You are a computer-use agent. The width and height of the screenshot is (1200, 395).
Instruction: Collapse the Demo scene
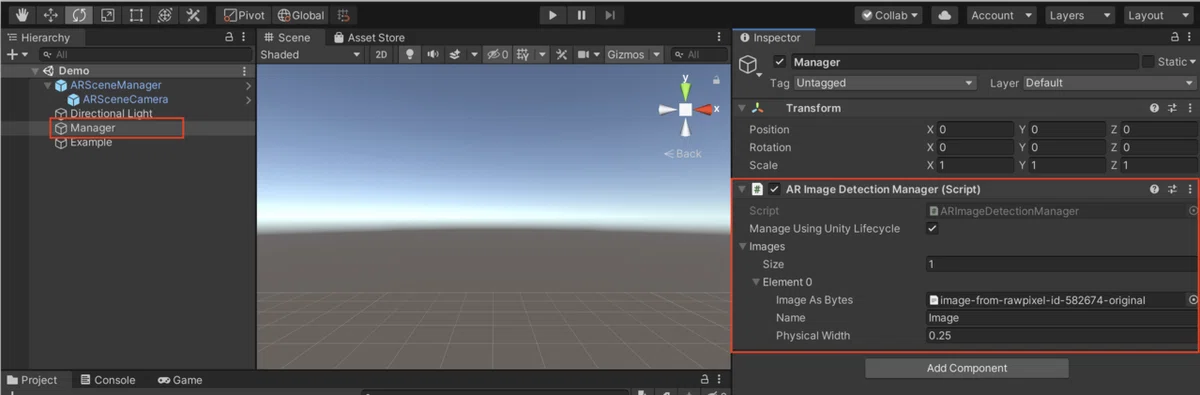pyautogui.click(x=36, y=71)
